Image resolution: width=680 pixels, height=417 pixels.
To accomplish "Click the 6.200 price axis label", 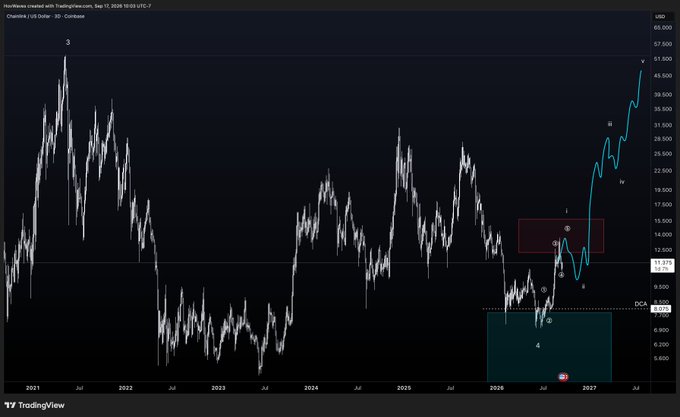I will (661, 345).
